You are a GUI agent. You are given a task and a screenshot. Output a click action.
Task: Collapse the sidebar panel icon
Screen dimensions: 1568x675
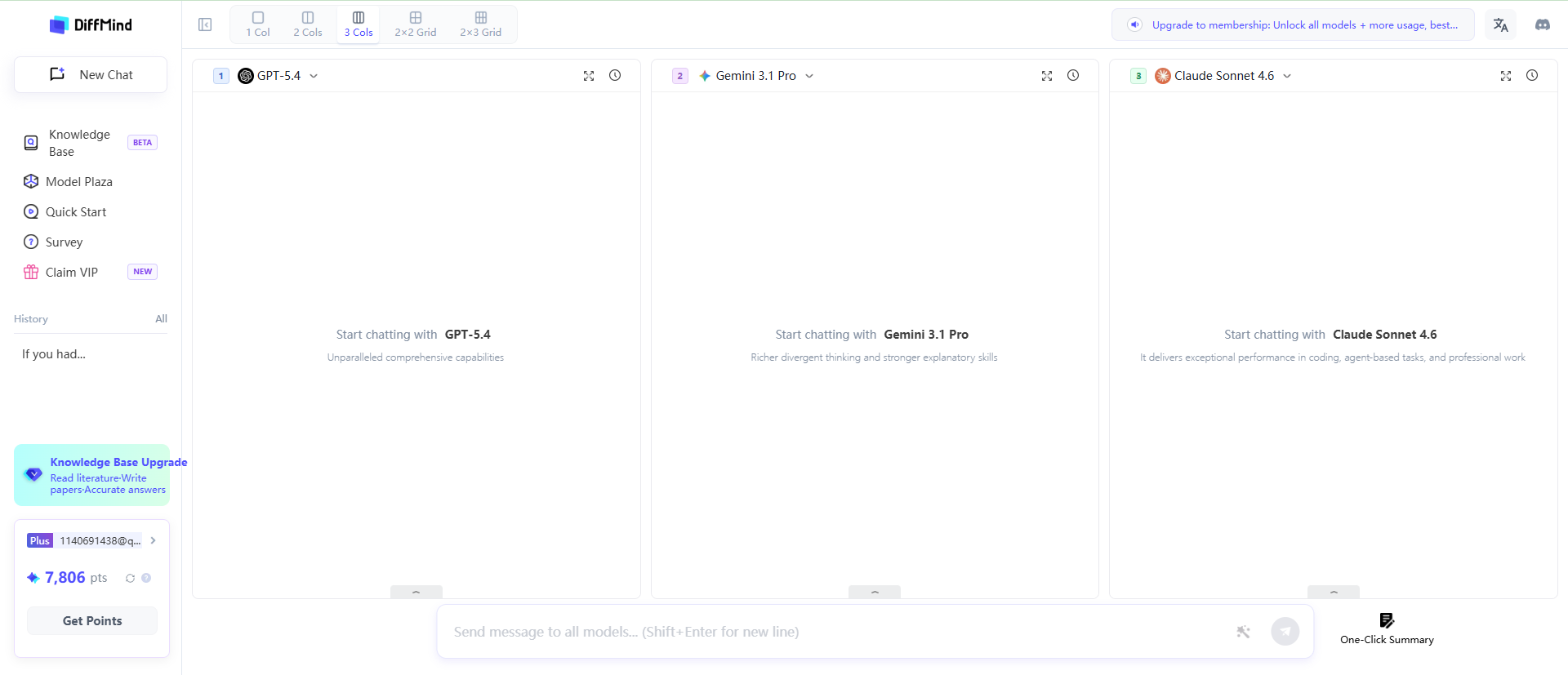pyautogui.click(x=205, y=24)
